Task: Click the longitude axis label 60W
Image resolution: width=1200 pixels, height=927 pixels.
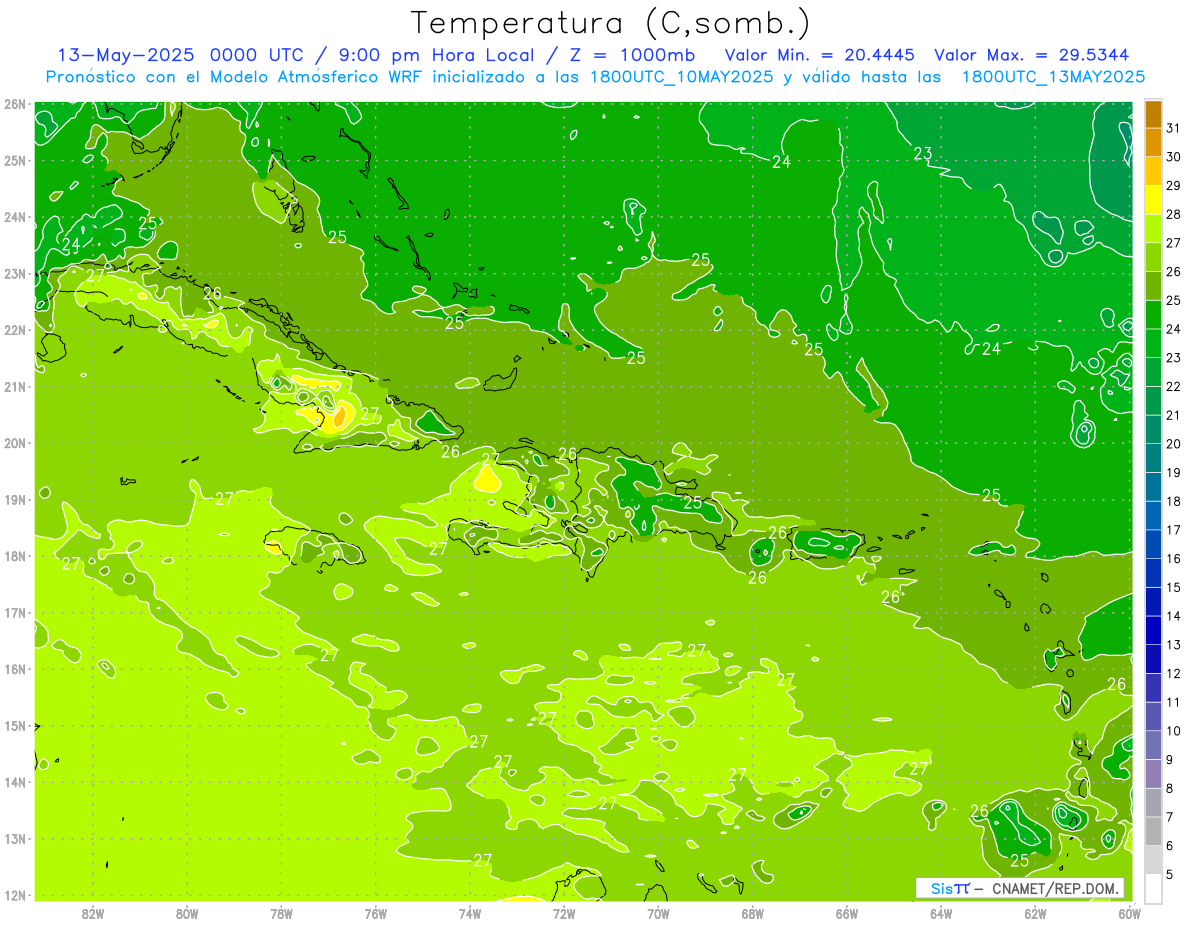Action: tap(1130, 912)
